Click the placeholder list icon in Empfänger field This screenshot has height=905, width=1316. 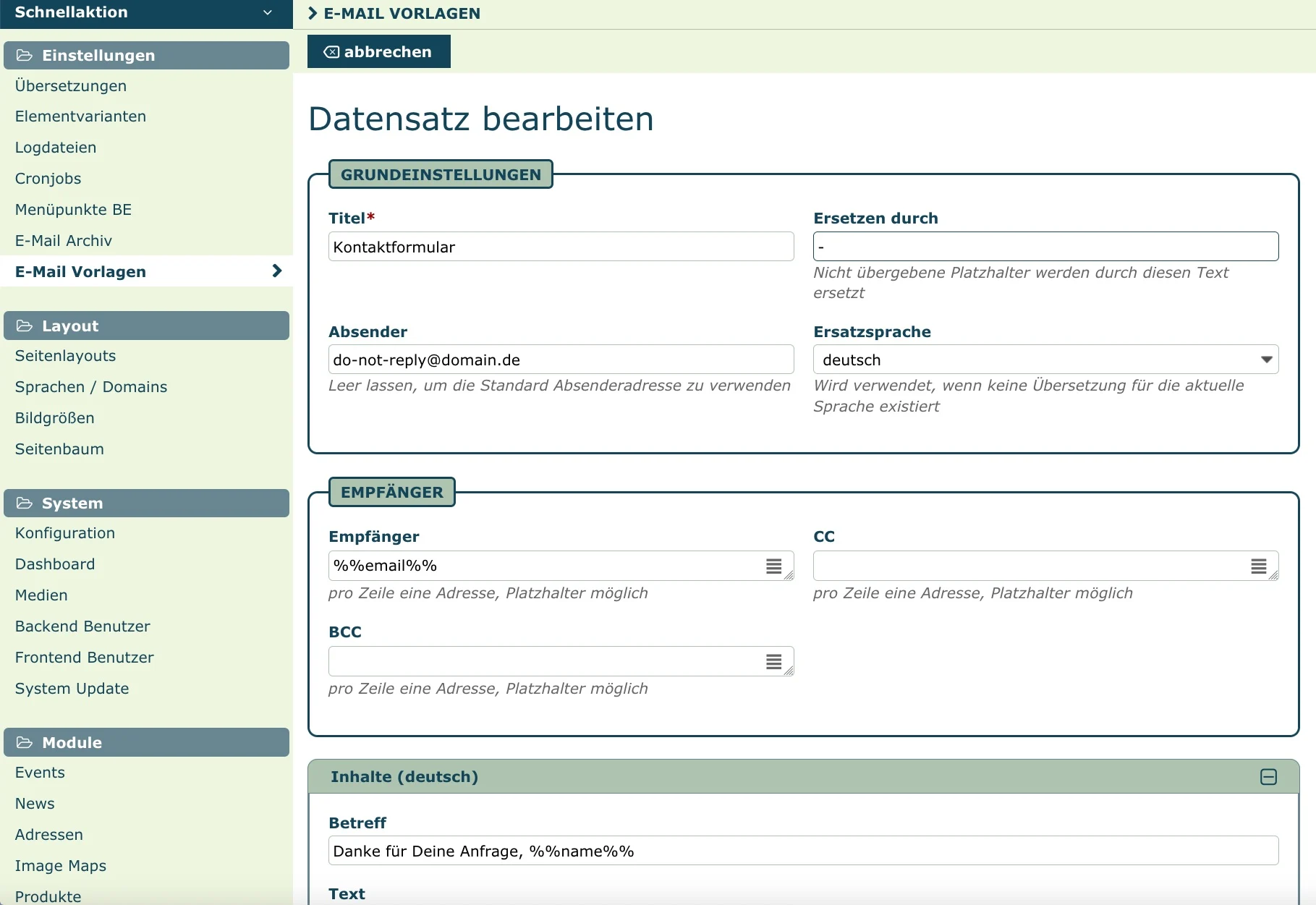click(x=773, y=566)
